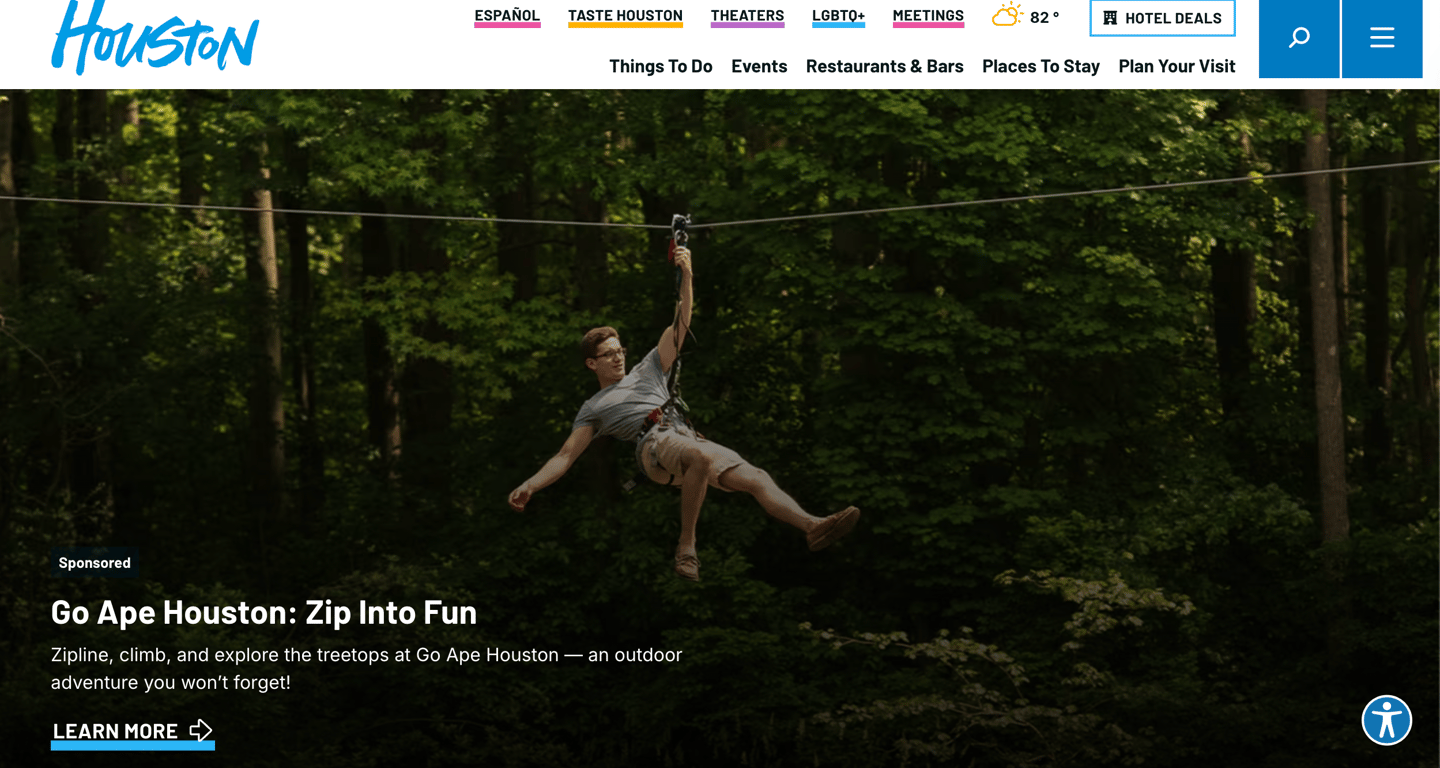Open the Things To Do menu
1440x768 pixels.
tap(661, 66)
